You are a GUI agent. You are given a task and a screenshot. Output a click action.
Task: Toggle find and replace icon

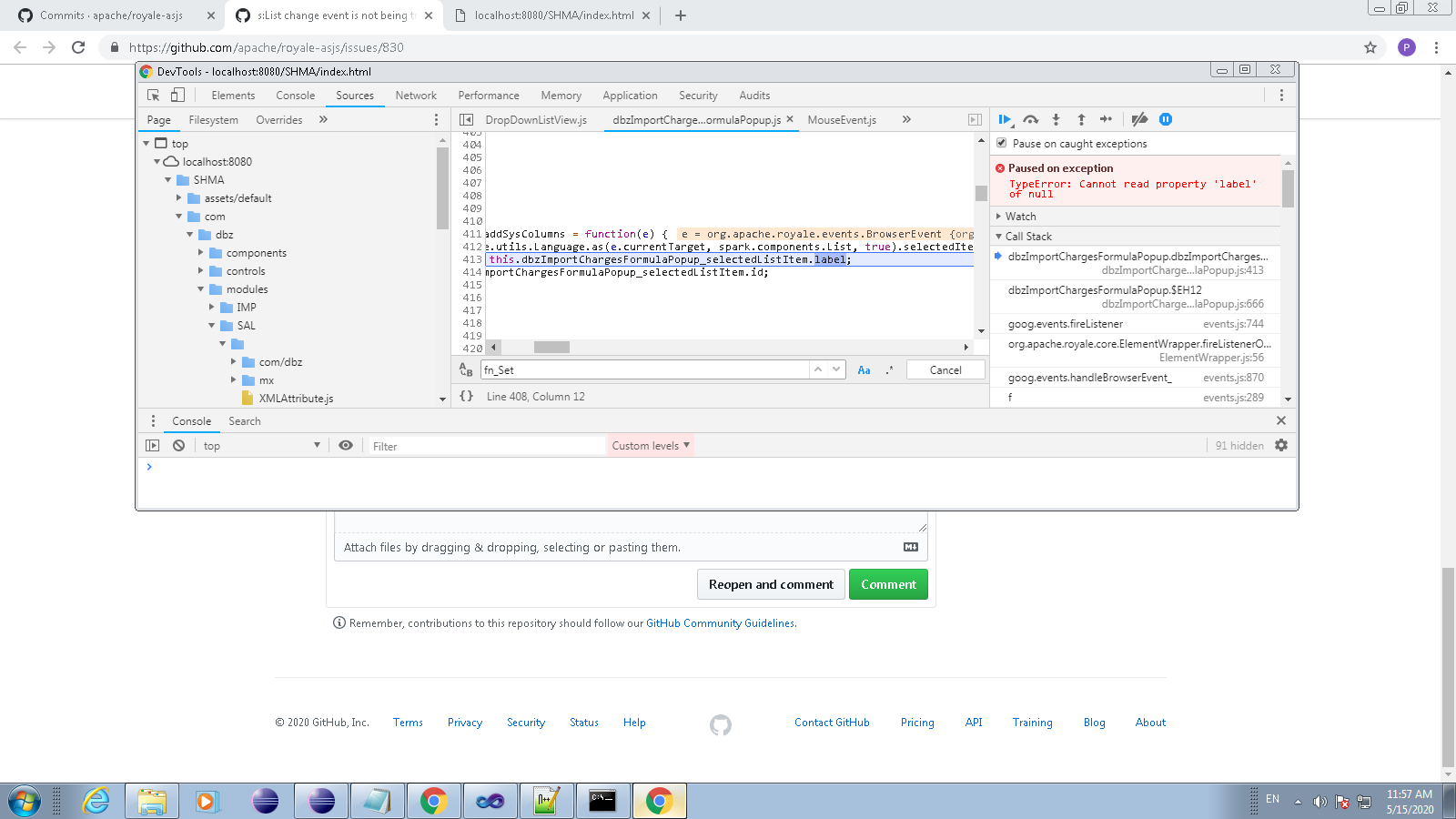[x=466, y=369]
